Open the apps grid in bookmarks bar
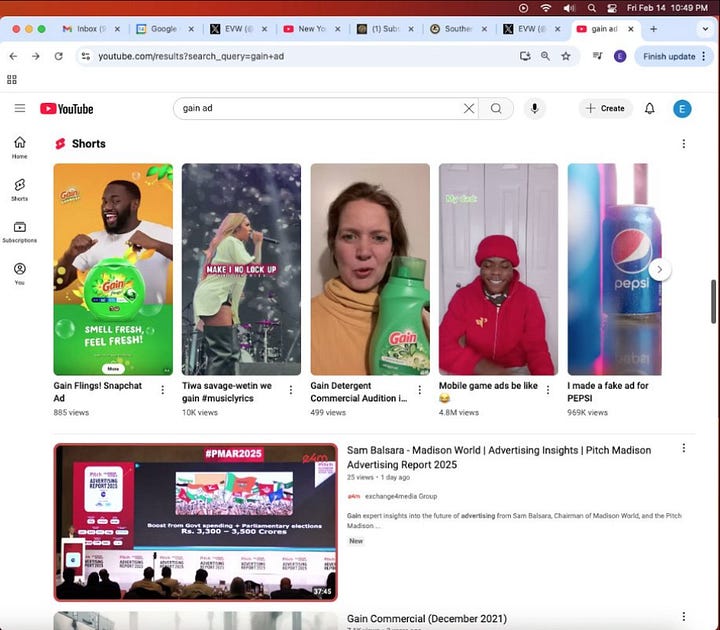Screen dimensions: 720x630 pos(12,79)
